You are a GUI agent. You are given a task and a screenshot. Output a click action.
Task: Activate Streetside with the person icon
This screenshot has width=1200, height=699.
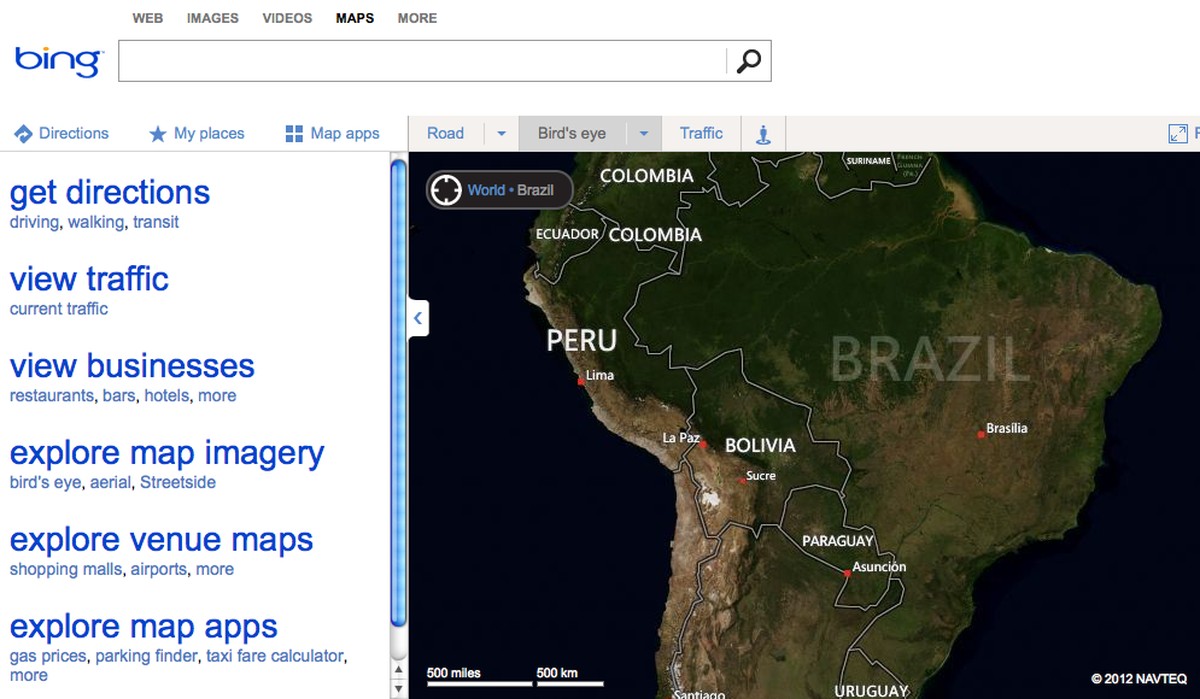[763, 133]
